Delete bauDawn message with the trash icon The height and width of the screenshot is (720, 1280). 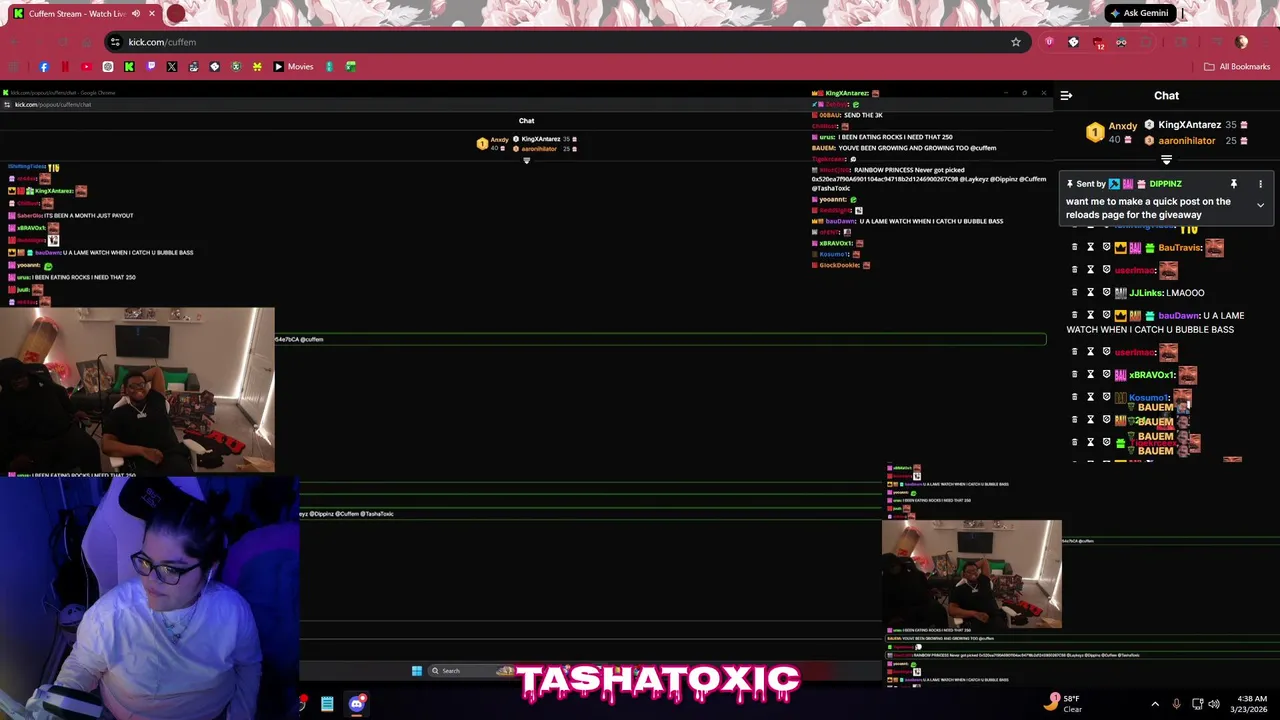click(x=1075, y=315)
